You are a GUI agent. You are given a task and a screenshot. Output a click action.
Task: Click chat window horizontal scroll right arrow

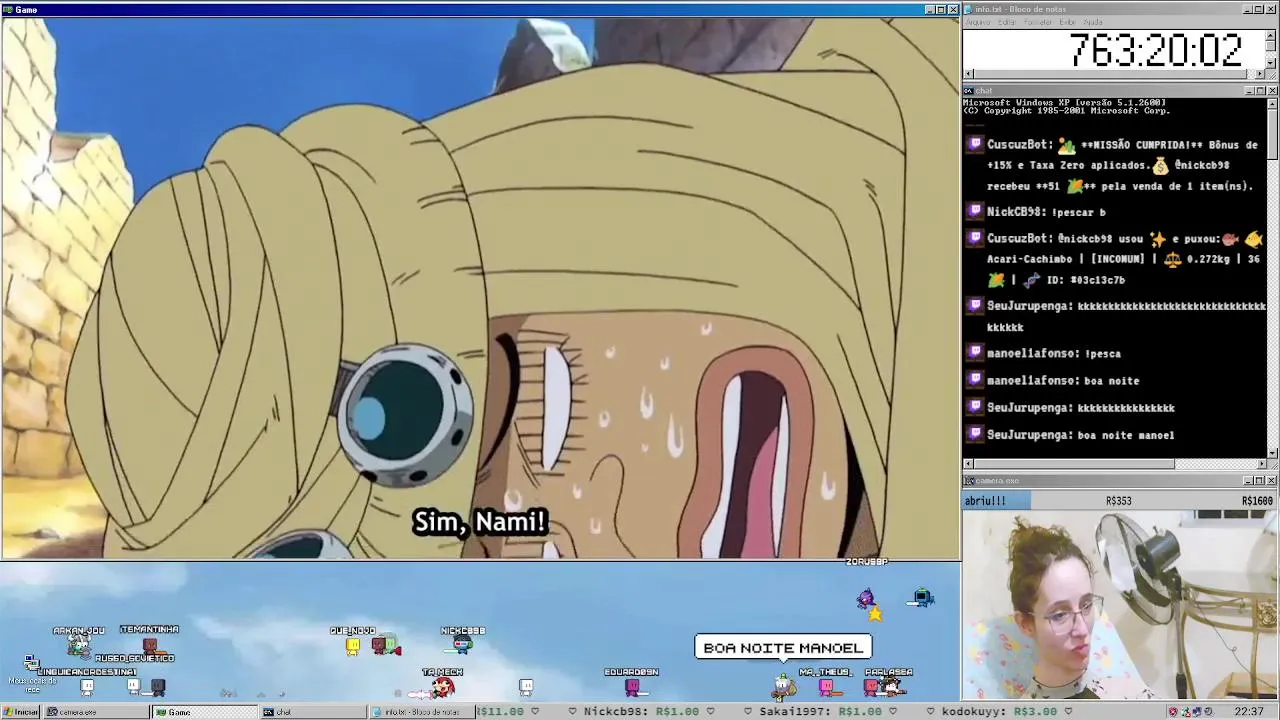tap(1260, 464)
